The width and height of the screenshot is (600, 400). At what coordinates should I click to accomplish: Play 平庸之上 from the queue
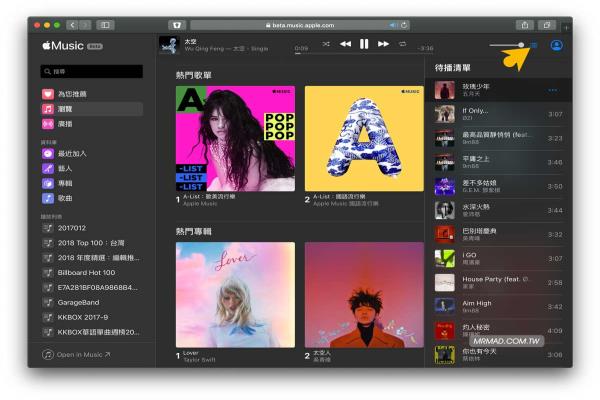499,162
